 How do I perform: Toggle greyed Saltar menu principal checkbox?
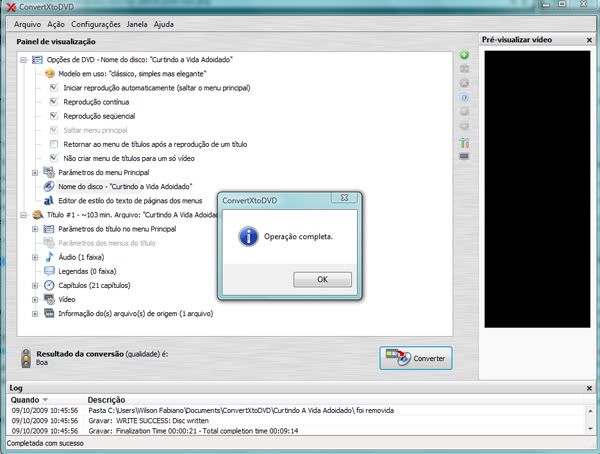tap(54, 130)
